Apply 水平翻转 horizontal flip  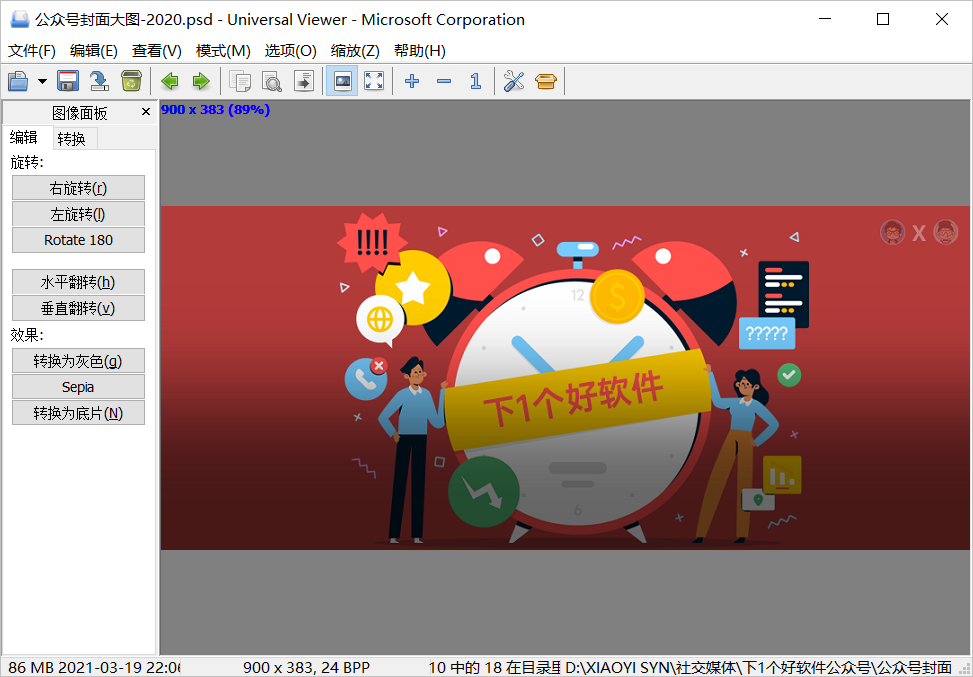click(x=77, y=281)
